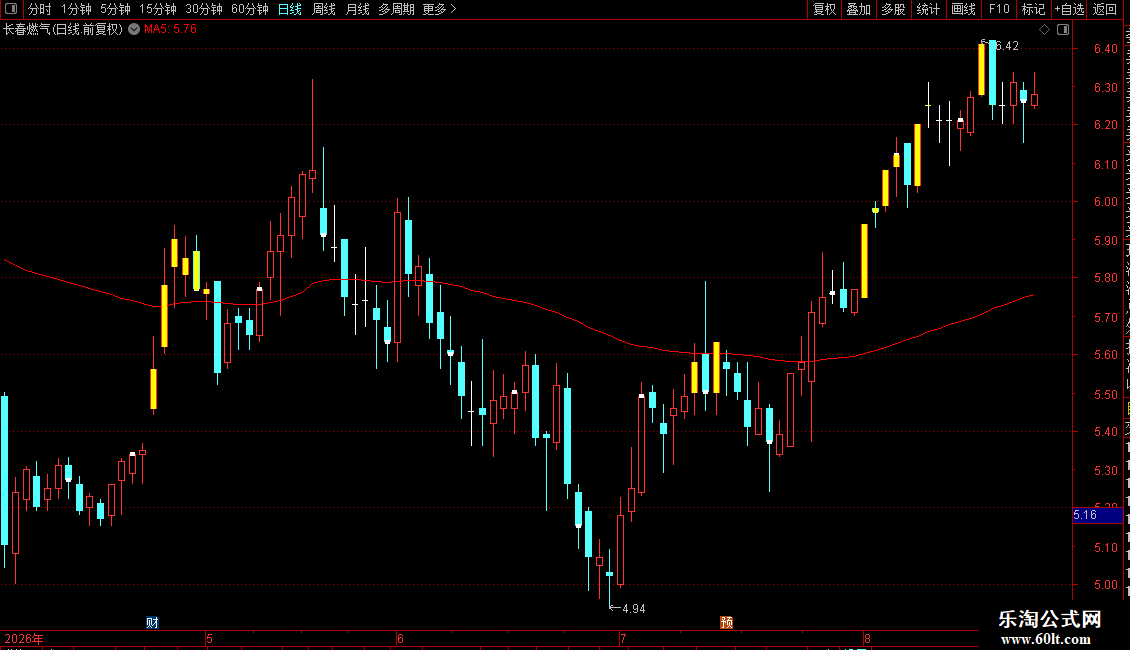Click the 预 forecast marker on timeline
Viewport: 1130px width, 650px height.
(x=726, y=623)
